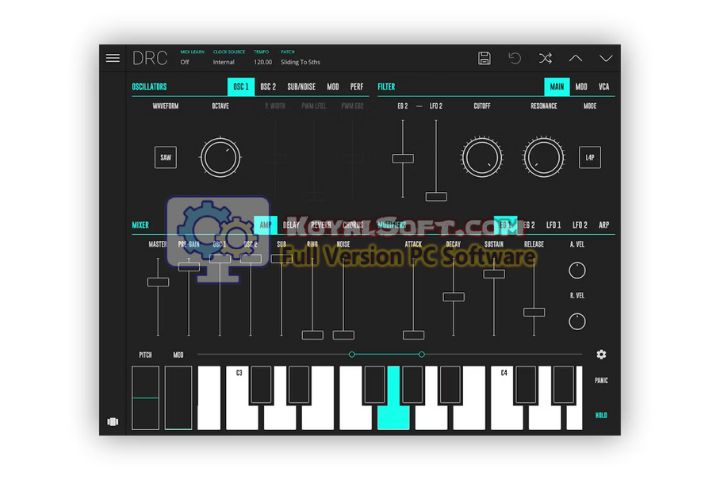Click the R. VEL knob

[577, 321]
